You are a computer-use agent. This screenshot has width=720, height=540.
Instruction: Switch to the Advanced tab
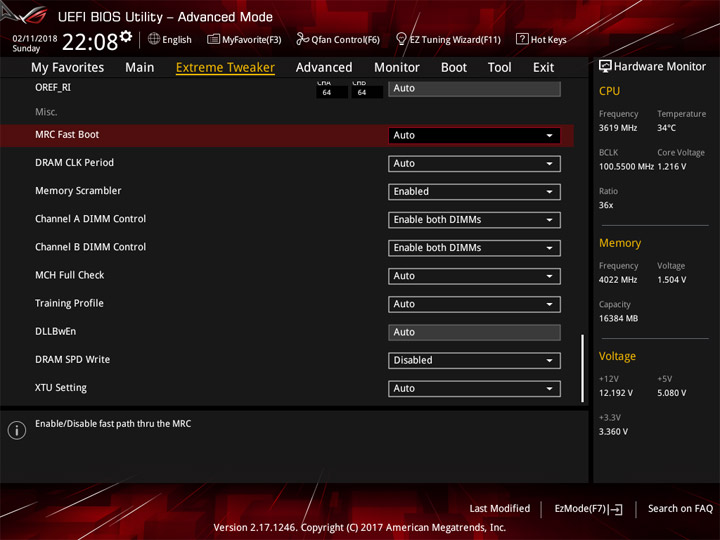324,68
